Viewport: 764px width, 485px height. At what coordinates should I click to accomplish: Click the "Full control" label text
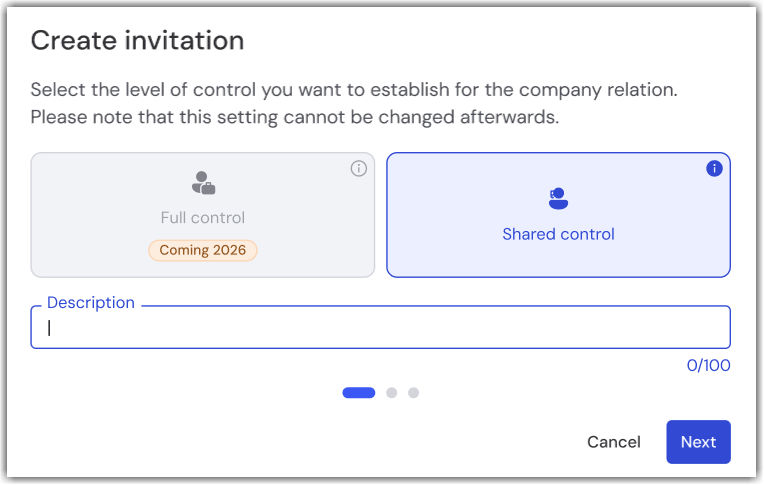click(x=203, y=217)
